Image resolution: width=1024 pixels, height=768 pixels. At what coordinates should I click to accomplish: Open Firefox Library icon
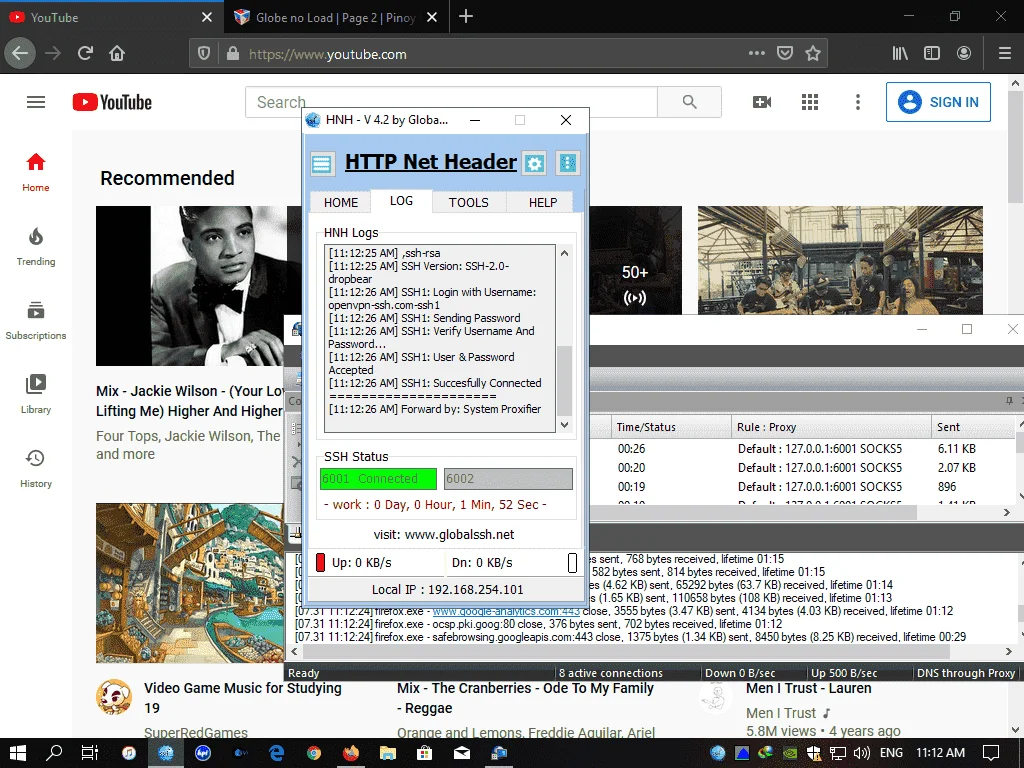click(x=900, y=53)
